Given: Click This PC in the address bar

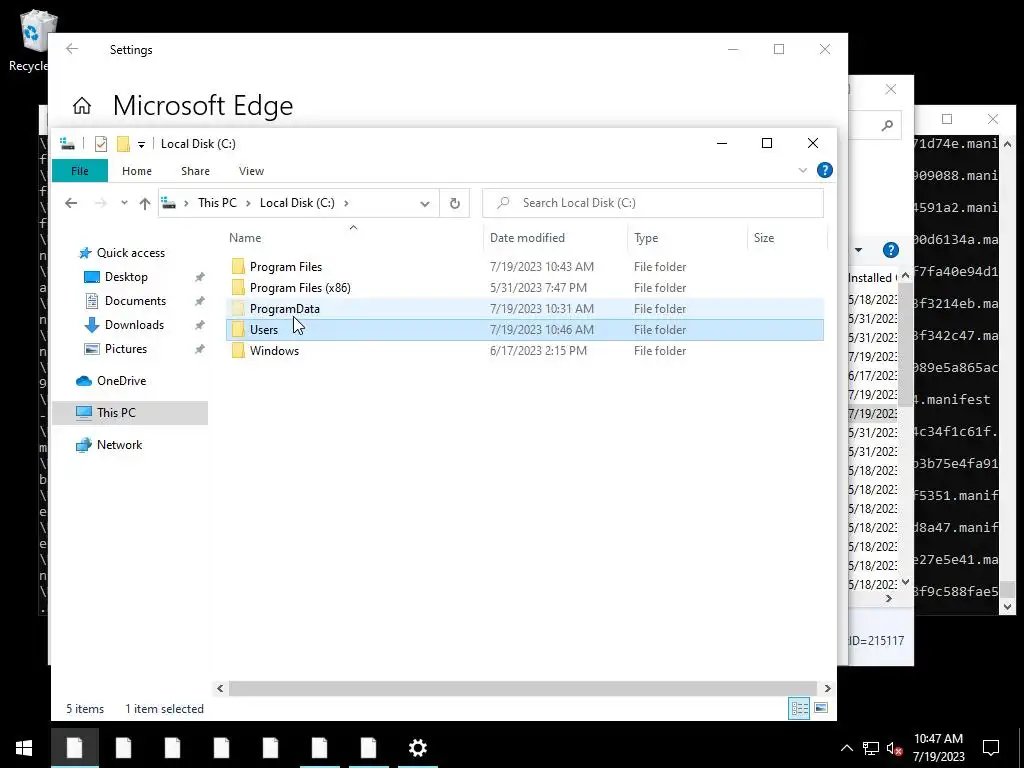Looking at the screenshot, I should coord(217,203).
